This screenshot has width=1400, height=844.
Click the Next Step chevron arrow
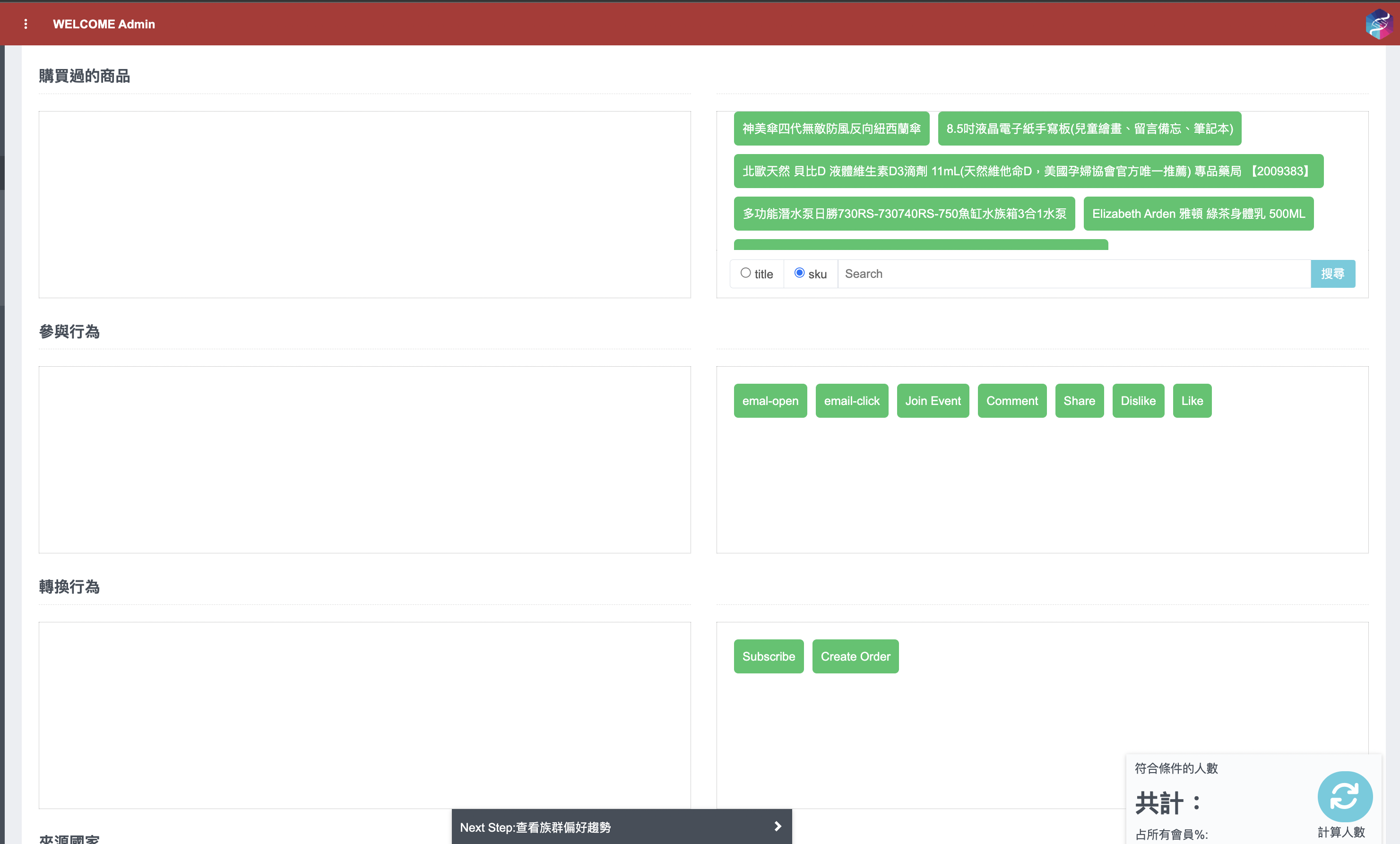point(777,827)
